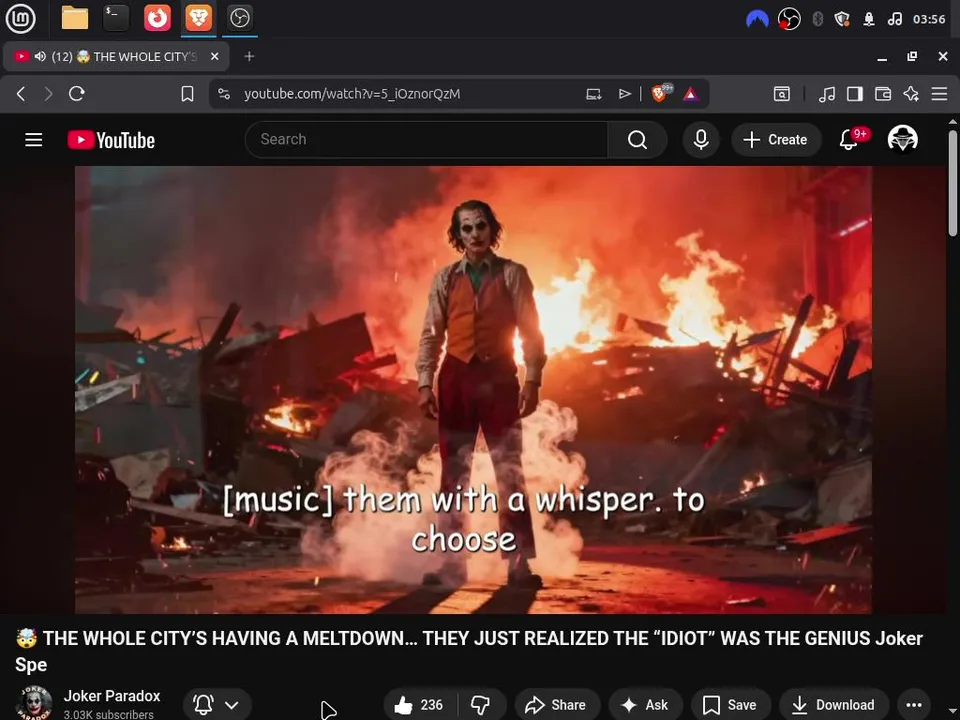Open the account avatar menu
The image size is (960, 720).
coord(902,139)
